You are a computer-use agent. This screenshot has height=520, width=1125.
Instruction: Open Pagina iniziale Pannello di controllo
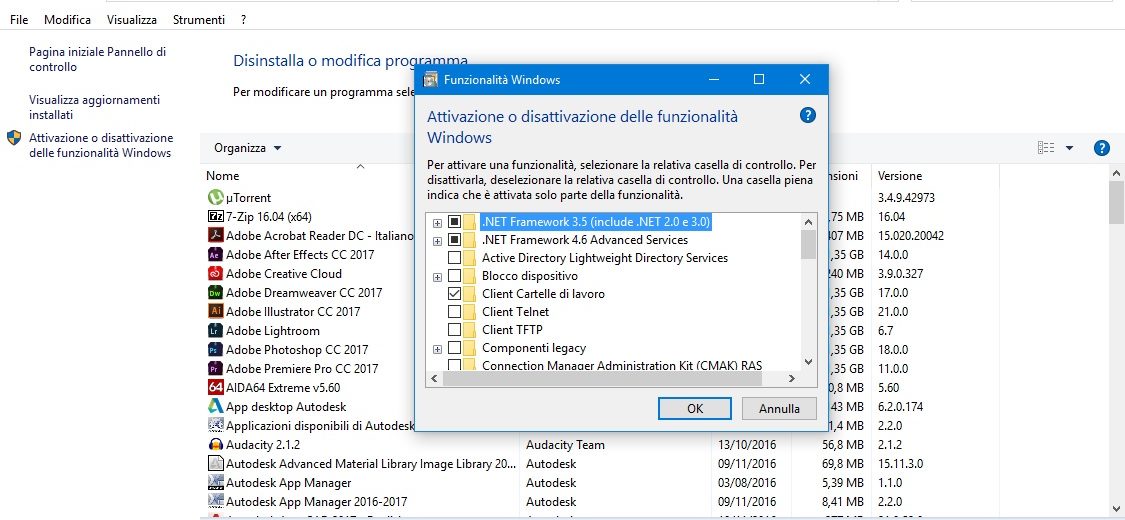point(98,60)
